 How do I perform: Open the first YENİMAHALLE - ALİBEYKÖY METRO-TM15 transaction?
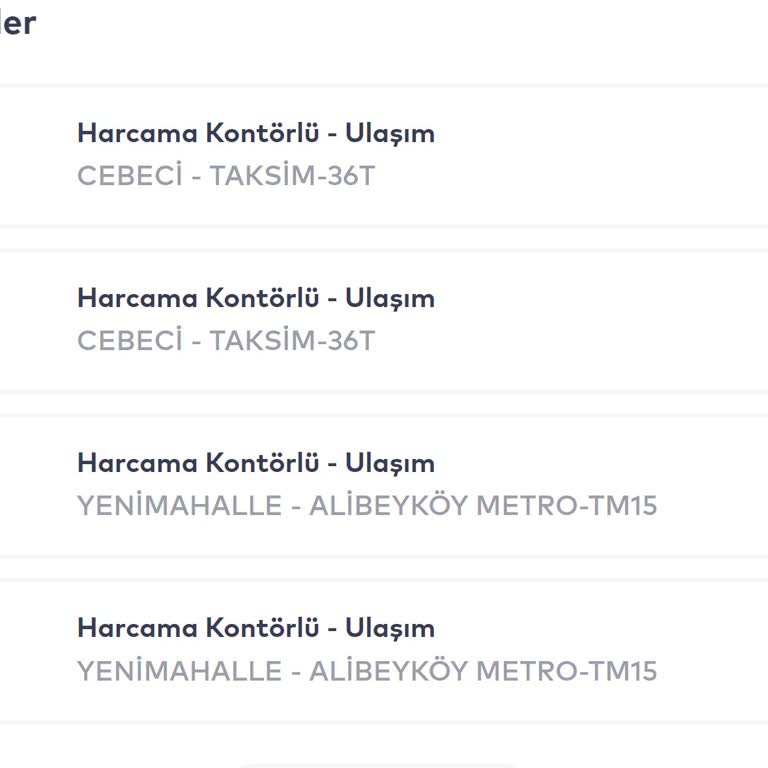point(400,486)
